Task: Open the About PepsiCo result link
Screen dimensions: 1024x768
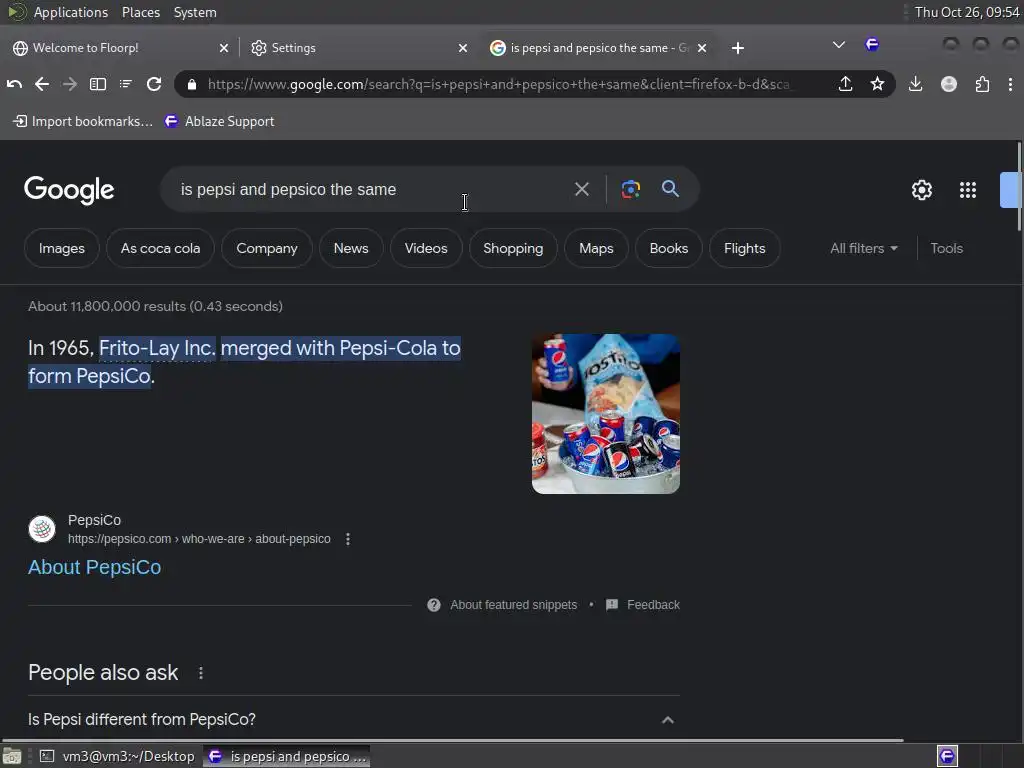Action: pos(95,568)
